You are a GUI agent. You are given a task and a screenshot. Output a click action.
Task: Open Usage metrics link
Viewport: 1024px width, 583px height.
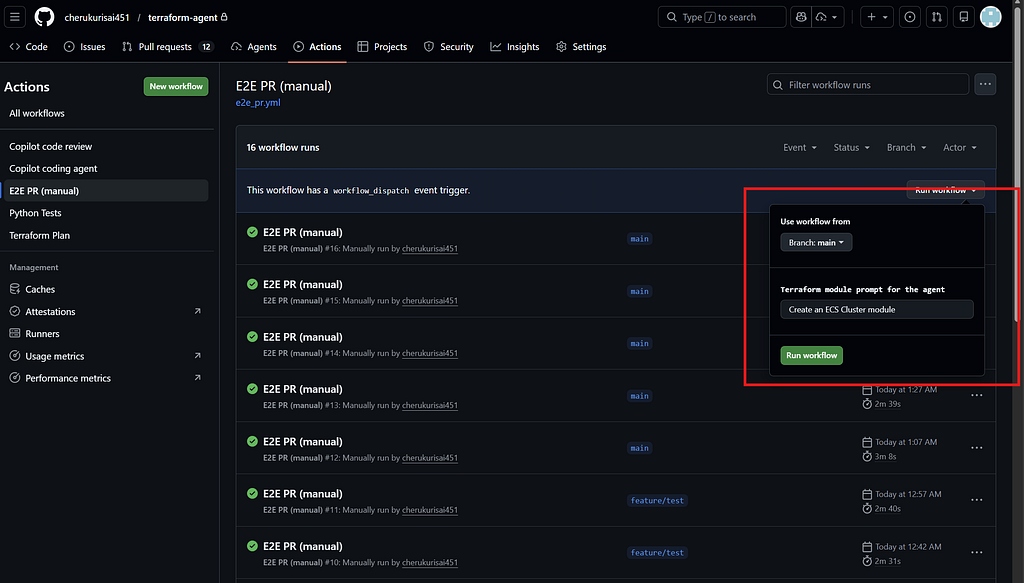105,356
